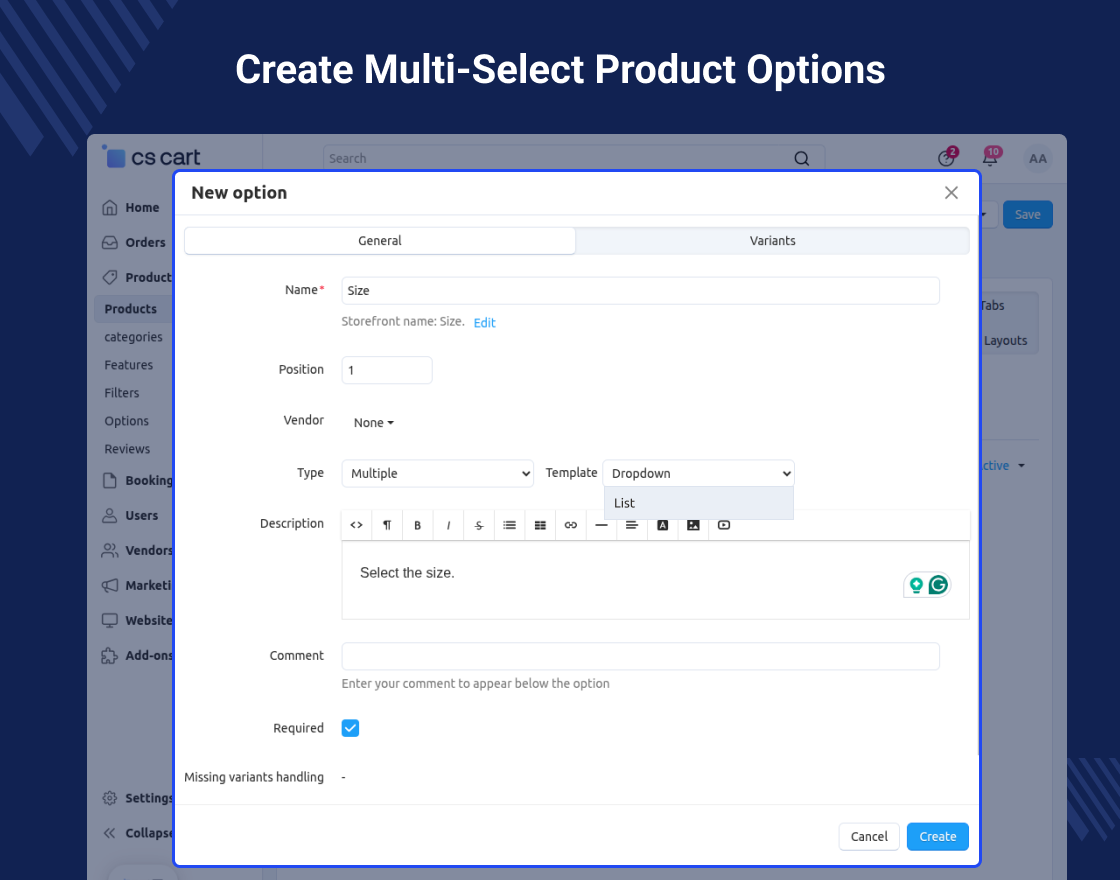Open Vendors in sidebar
Viewport: 1120px width, 880px height.
coord(136,550)
